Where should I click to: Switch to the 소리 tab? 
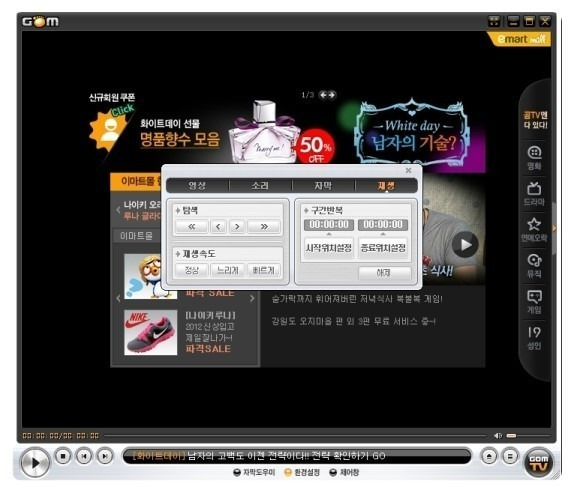click(260, 186)
